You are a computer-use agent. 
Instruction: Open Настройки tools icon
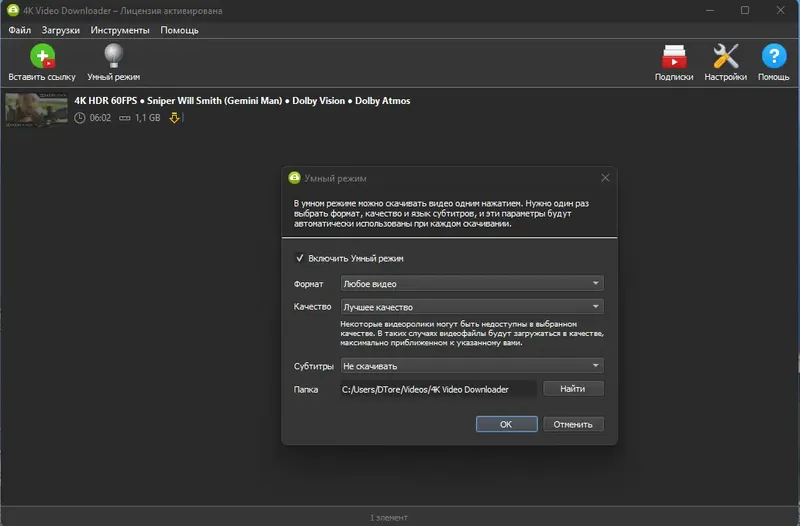(x=726, y=56)
